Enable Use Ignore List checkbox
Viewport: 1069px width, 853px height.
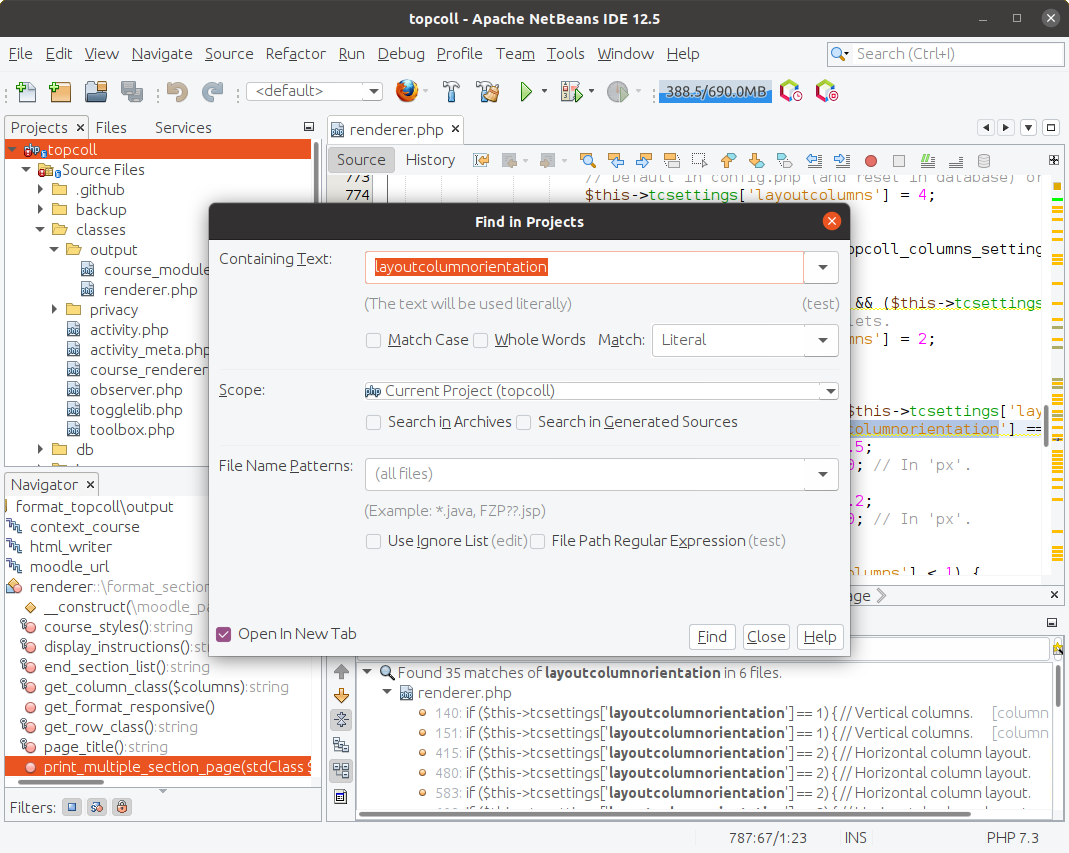[373, 541]
